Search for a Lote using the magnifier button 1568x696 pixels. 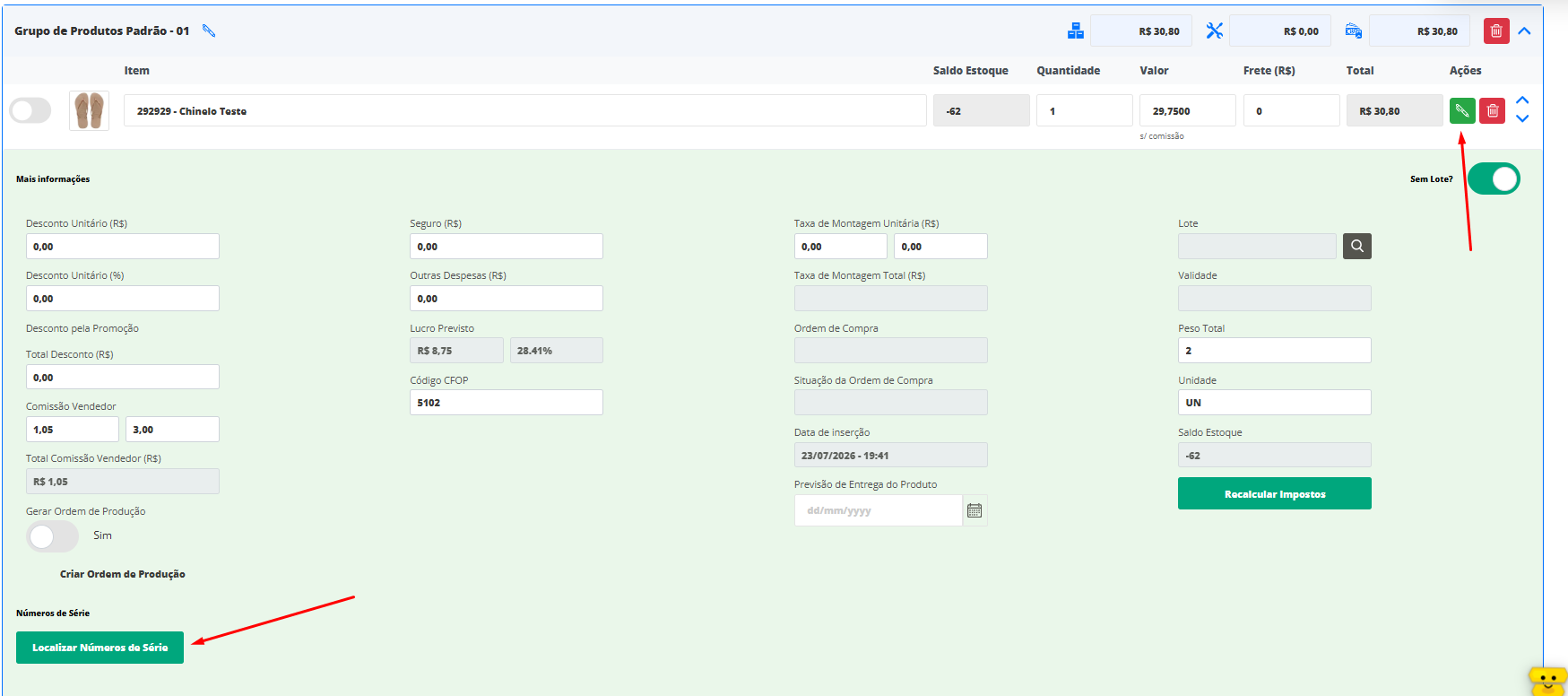pos(1357,247)
